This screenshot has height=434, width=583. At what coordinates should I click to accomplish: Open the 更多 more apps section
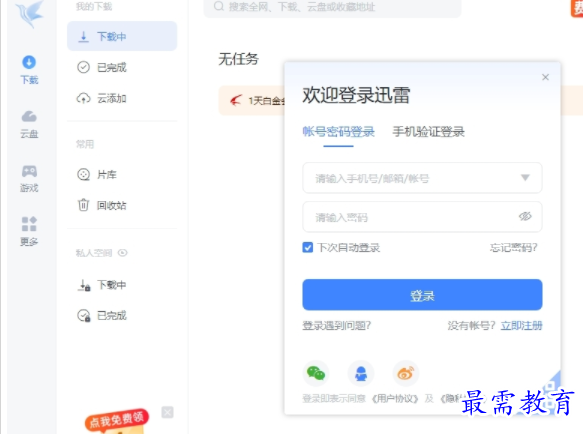(x=29, y=231)
